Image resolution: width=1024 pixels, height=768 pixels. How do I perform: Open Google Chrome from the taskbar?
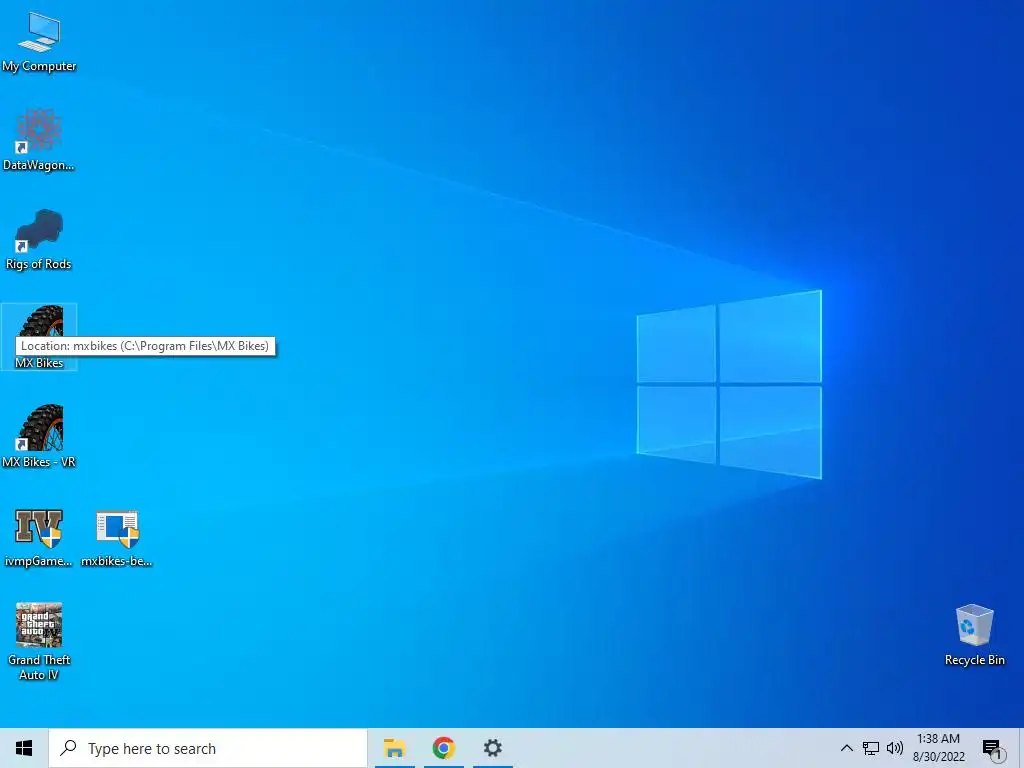coord(443,748)
